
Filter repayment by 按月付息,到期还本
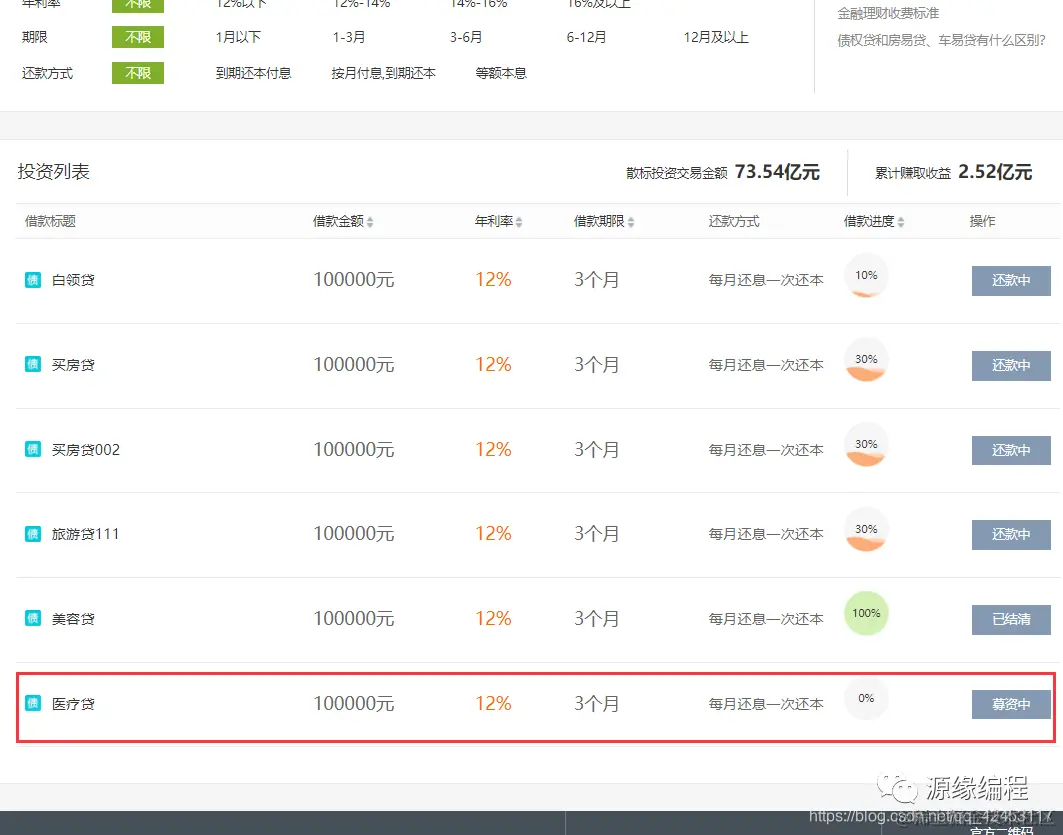pyautogui.click(x=384, y=73)
